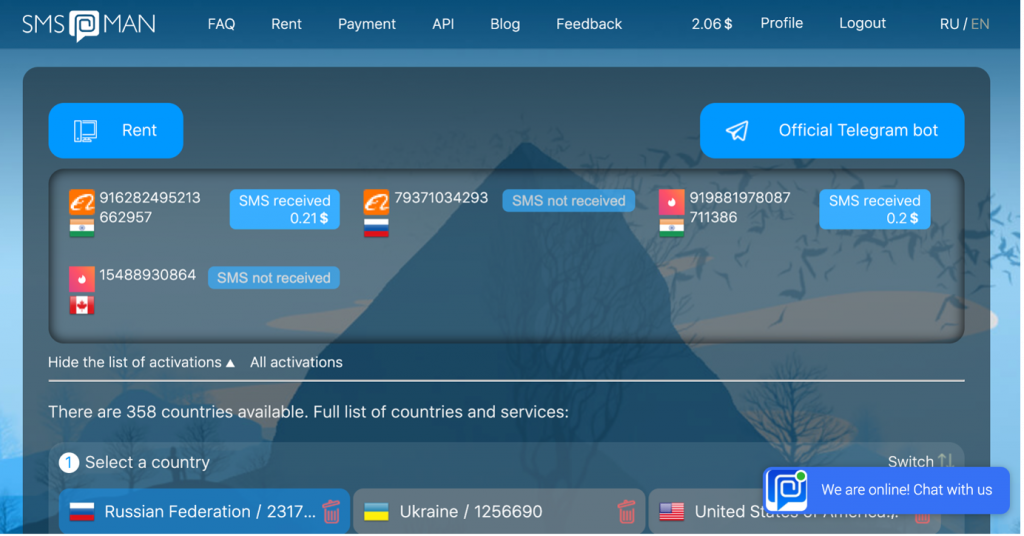Click the Canada flag under 15488930864
The image size is (1024, 536).
(x=81, y=305)
